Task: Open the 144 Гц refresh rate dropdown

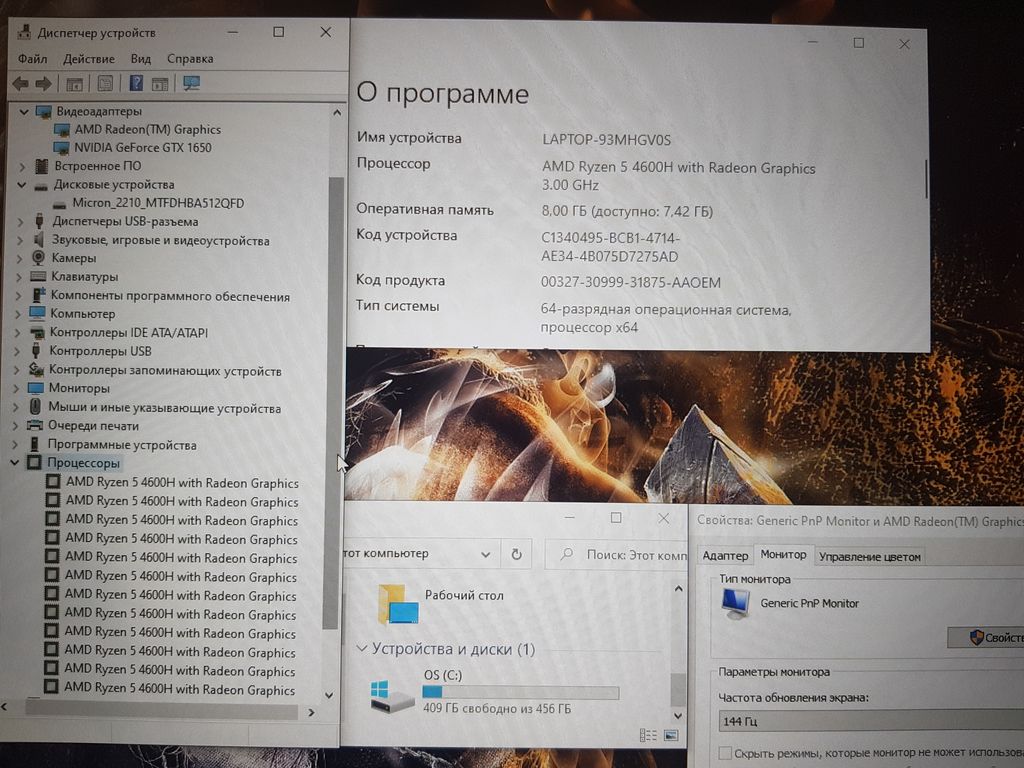Action: tap(860, 721)
